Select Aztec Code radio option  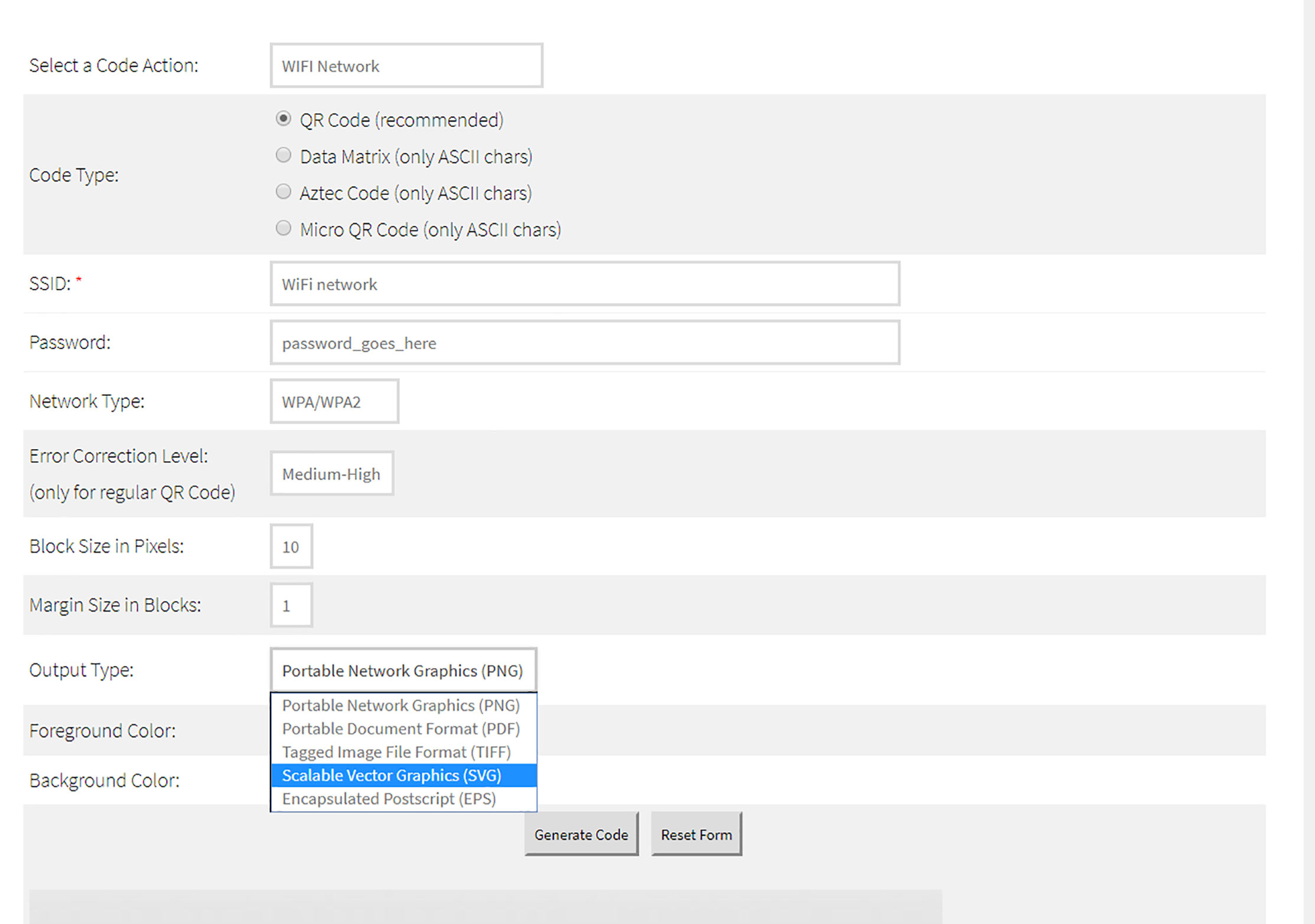click(284, 192)
